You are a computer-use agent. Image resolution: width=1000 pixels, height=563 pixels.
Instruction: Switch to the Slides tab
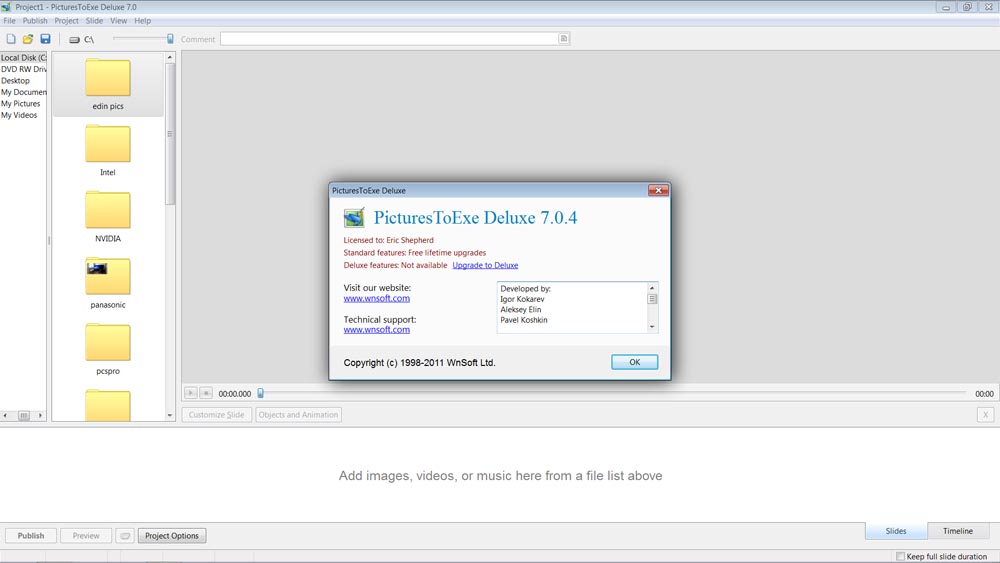point(895,530)
